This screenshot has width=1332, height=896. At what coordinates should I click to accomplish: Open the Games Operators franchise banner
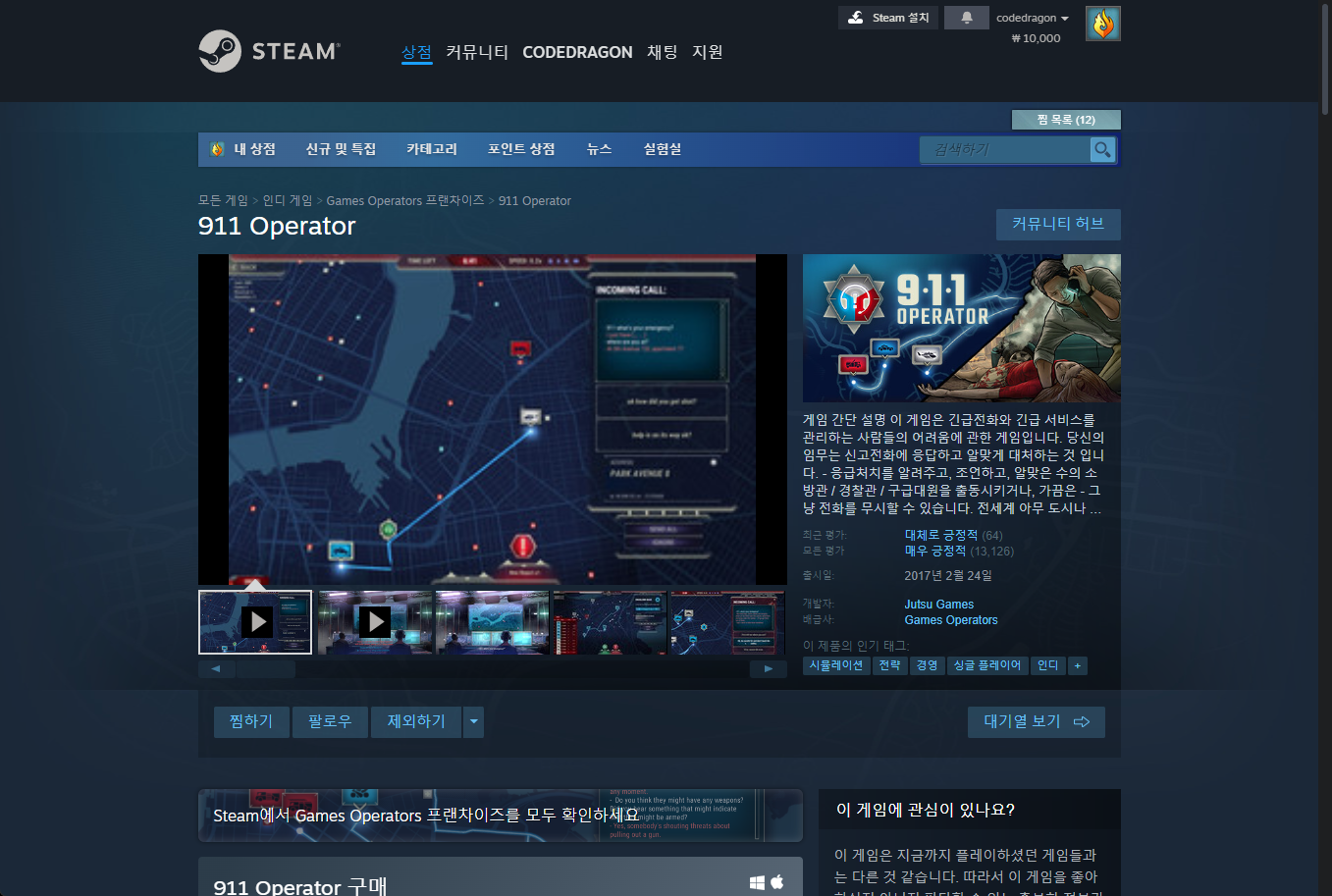501,816
